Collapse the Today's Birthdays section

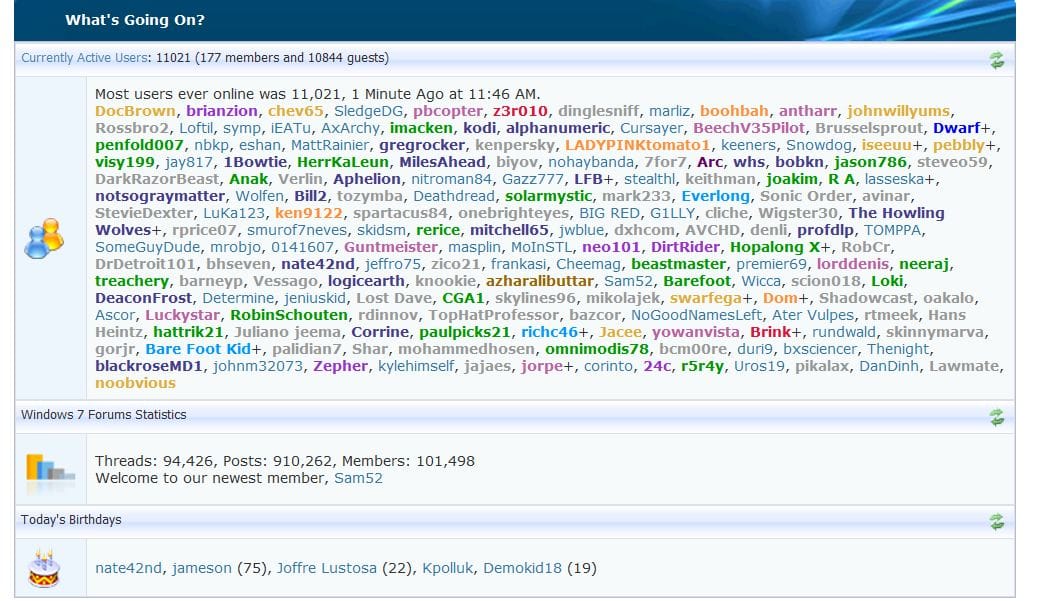(997, 522)
